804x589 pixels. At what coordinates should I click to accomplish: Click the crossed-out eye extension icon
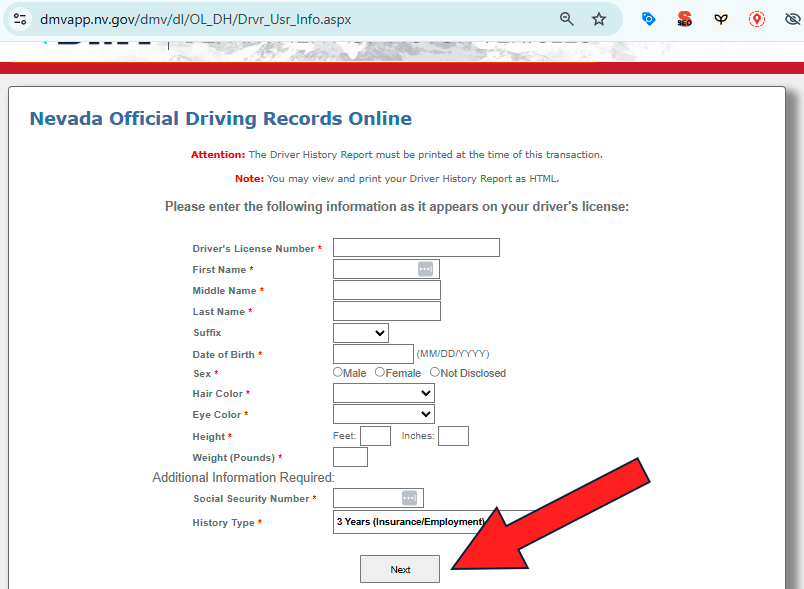click(793, 19)
